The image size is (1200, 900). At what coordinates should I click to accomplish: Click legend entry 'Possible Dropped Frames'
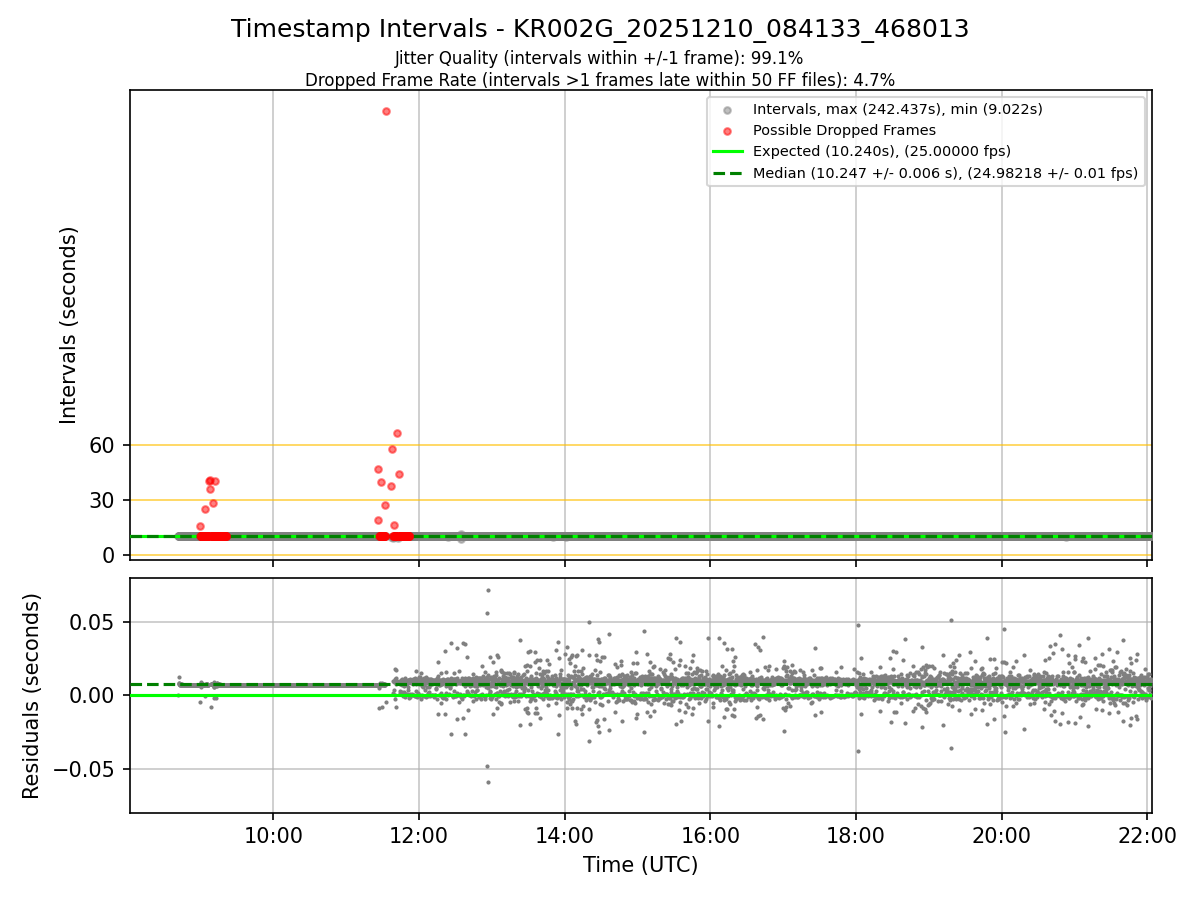844,130
